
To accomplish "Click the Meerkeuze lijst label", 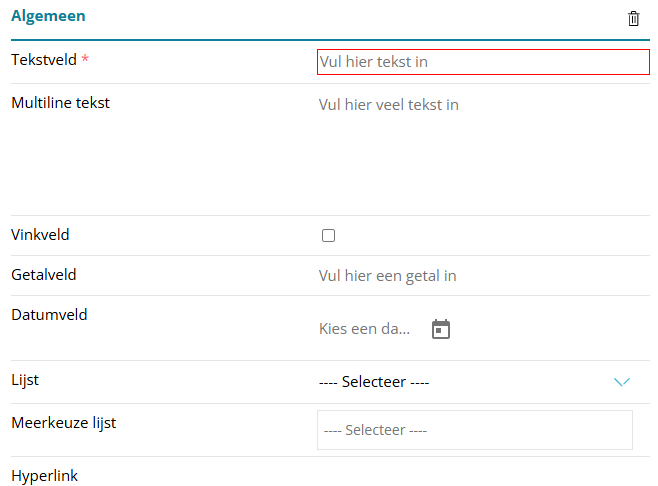I will 64,423.
